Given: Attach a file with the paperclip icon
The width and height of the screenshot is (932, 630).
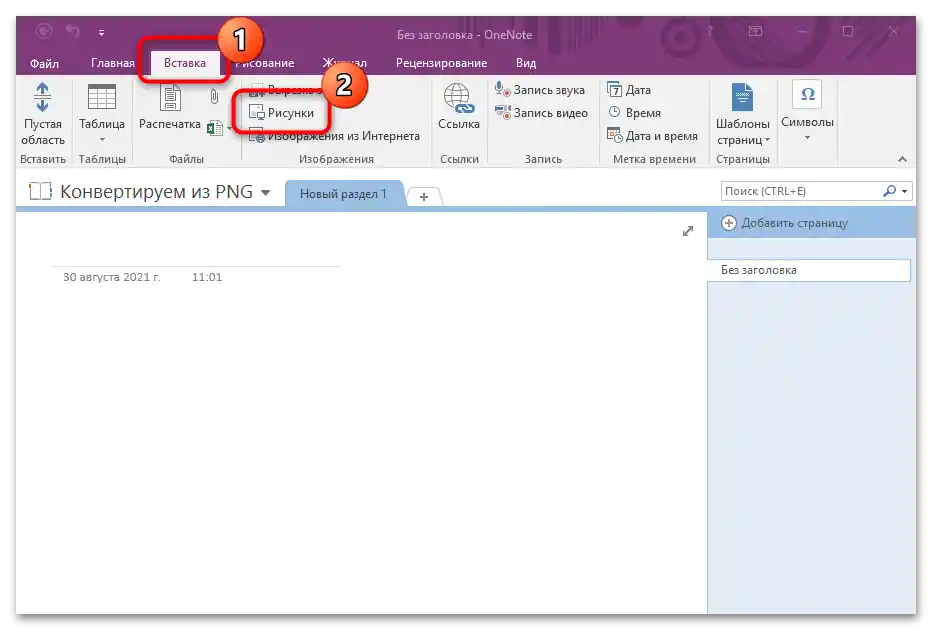Looking at the screenshot, I should [x=214, y=96].
